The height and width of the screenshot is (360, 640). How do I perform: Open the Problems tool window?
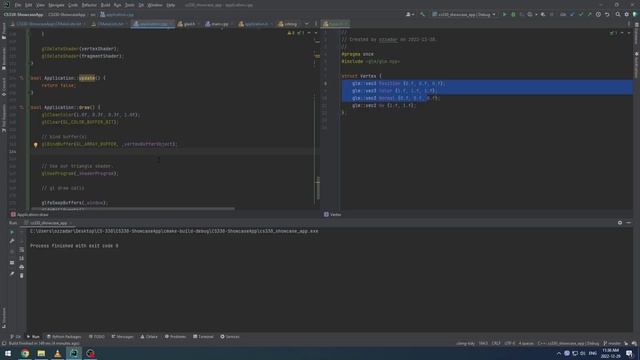(x=175, y=337)
